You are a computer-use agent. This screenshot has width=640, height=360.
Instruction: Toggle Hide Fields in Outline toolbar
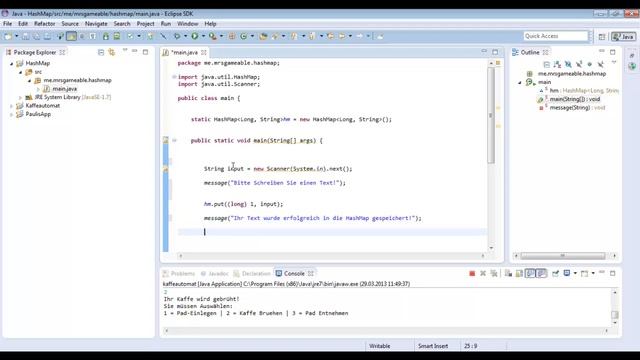(x=568, y=64)
